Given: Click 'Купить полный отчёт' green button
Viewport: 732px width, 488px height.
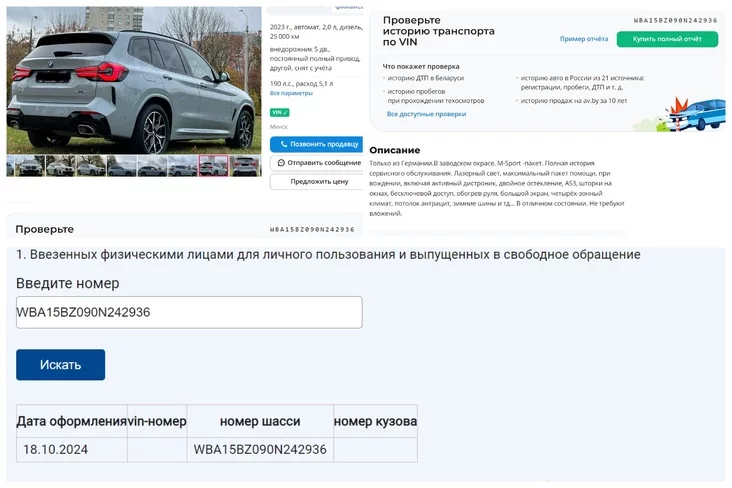Looking at the screenshot, I should tap(667, 39).
